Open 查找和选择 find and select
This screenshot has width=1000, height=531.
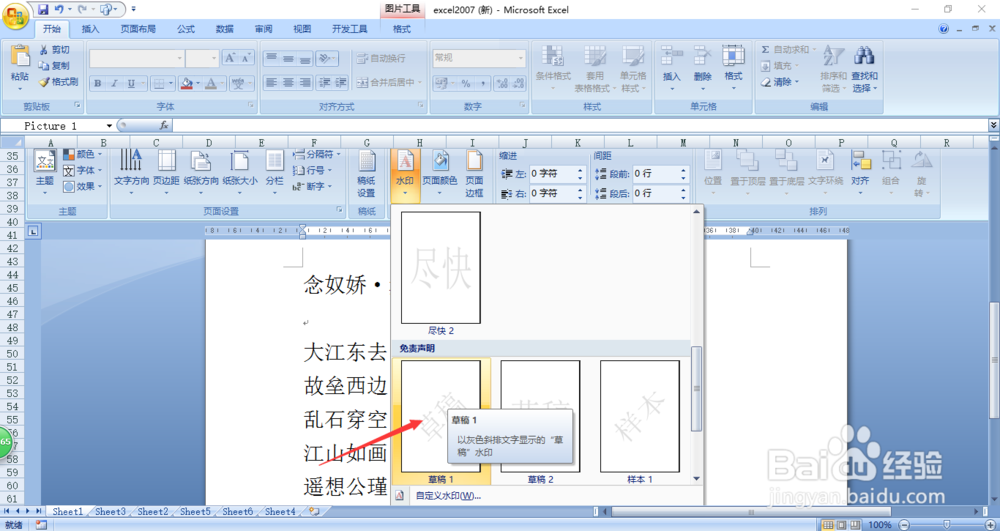[864, 69]
